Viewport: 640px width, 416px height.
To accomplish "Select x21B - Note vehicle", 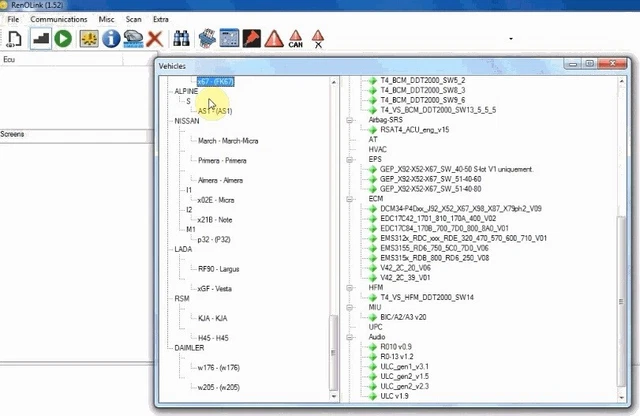I will [215, 220].
